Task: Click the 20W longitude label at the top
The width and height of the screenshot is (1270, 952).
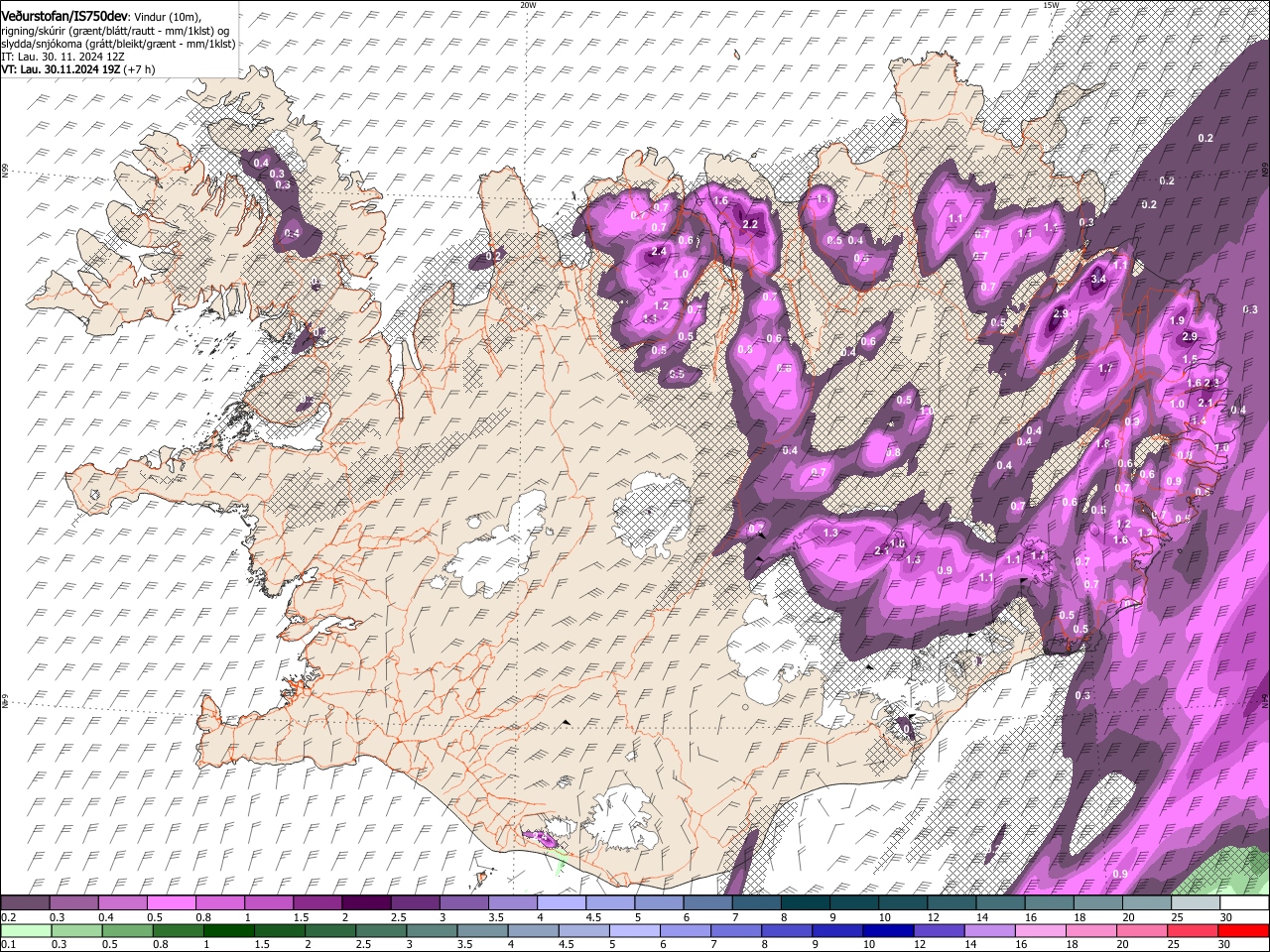Action: pyautogui.click(x=528, y=4)
